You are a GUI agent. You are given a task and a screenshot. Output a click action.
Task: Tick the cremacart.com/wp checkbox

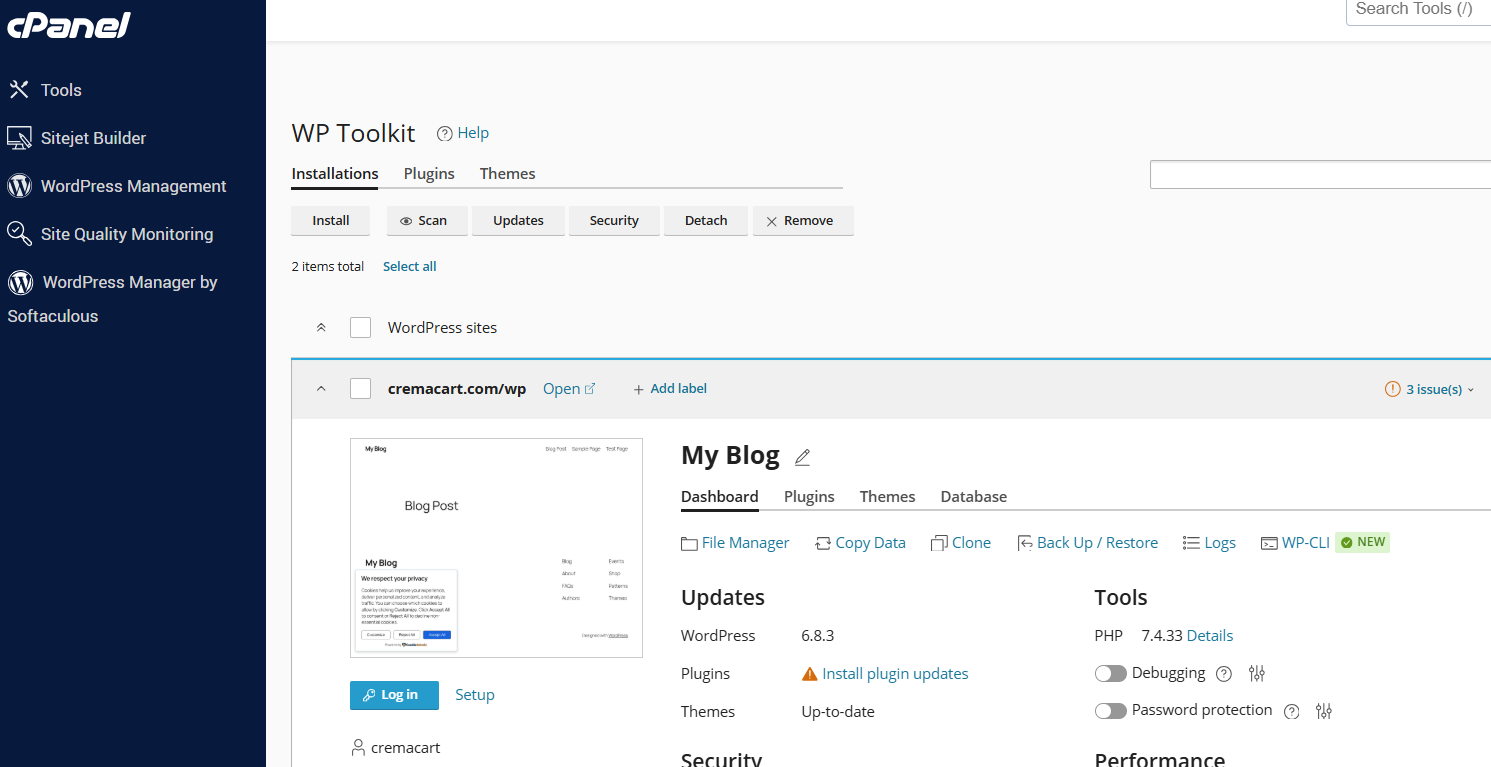361,389
